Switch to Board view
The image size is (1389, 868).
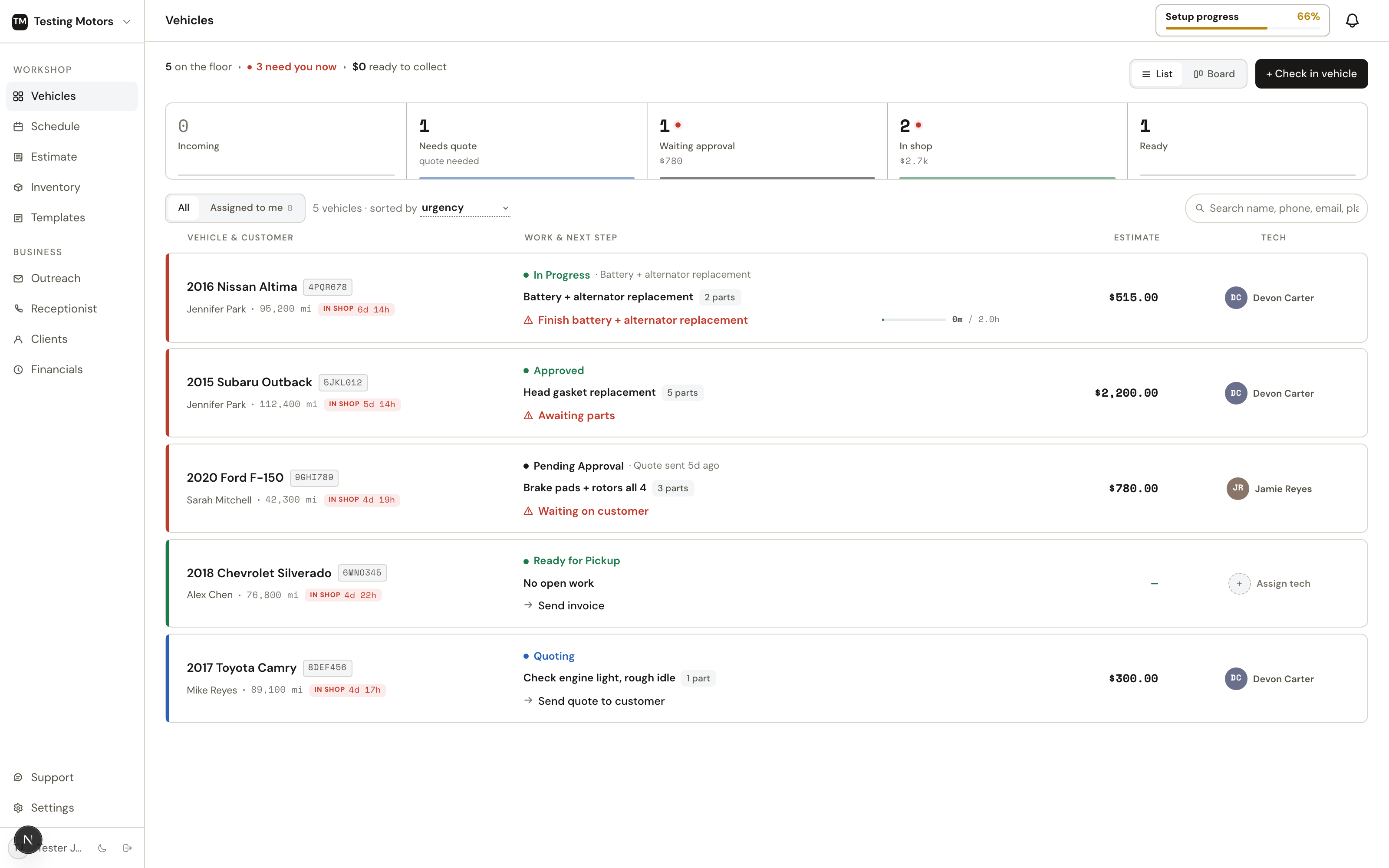[1214, 74]
